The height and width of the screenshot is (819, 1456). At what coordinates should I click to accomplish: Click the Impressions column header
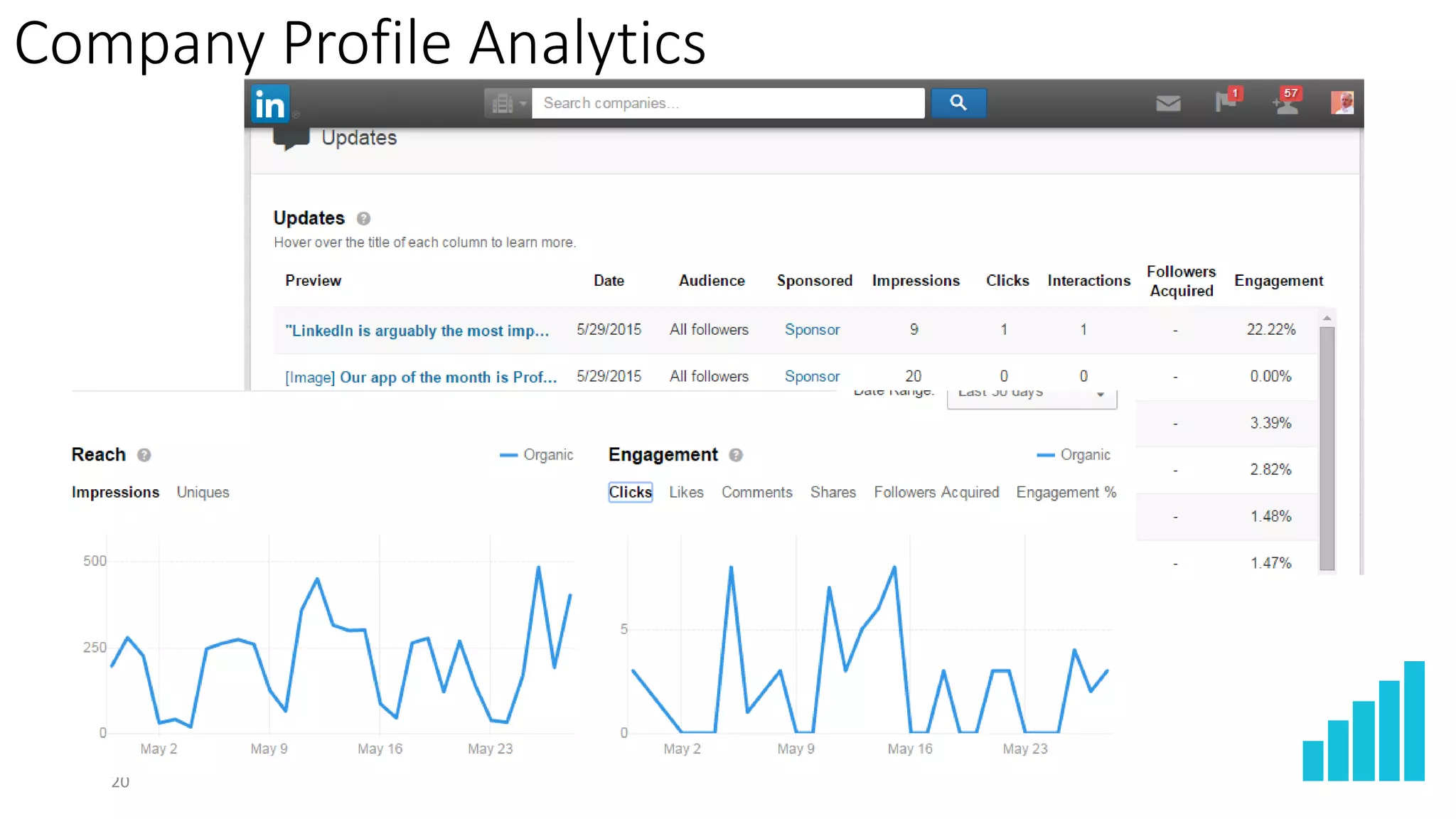click(x=916, y=281)
